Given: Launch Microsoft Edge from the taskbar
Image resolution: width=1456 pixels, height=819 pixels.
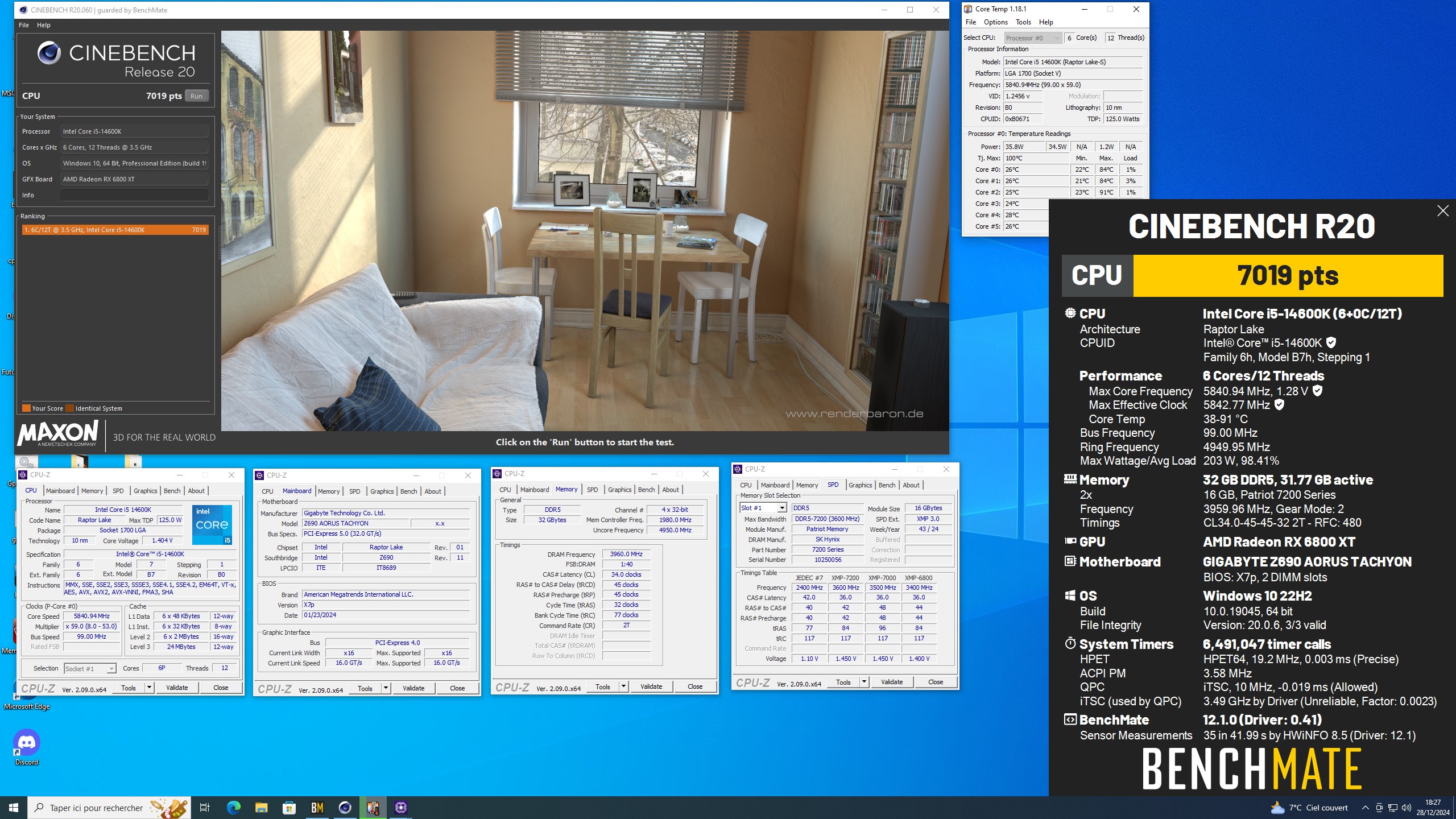Looking at the screenshot, I should tap(233, 808).
